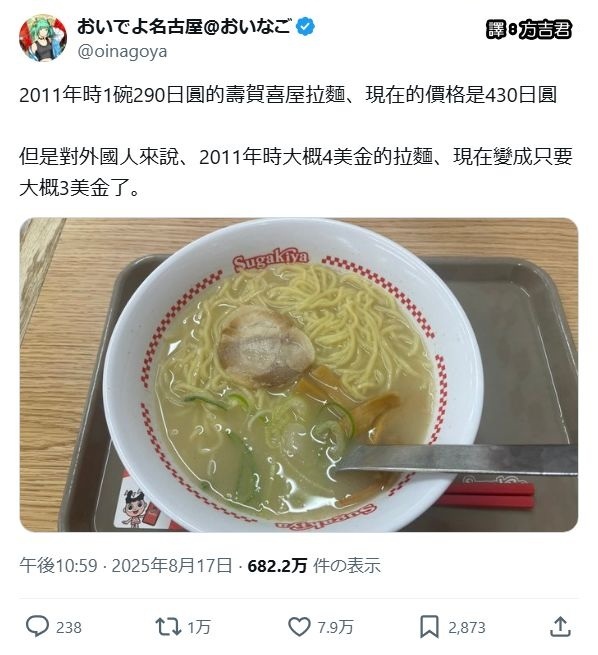Open the oinagoya profile avatar

tap(43, 38)
